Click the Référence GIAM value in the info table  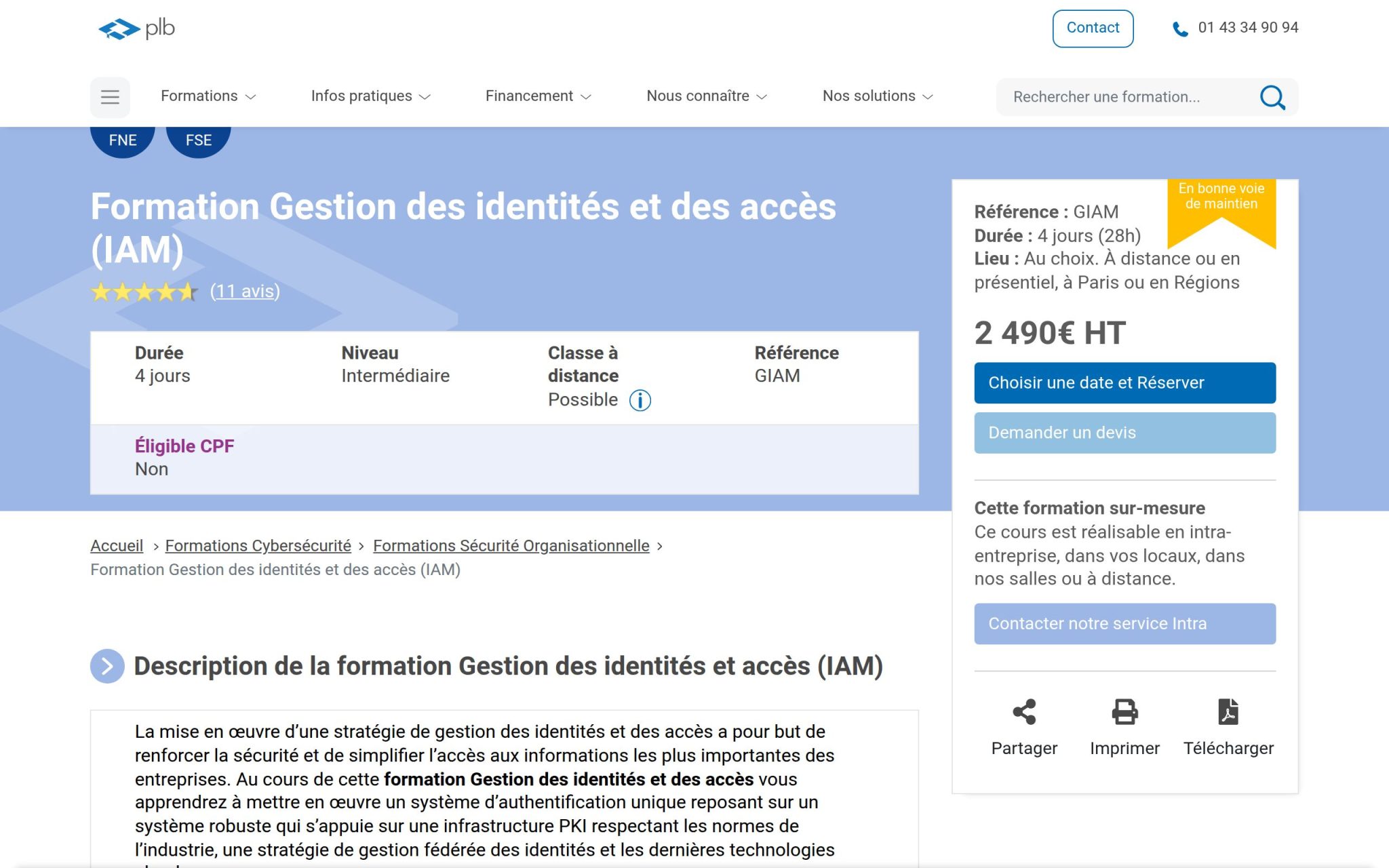[777, 376]
